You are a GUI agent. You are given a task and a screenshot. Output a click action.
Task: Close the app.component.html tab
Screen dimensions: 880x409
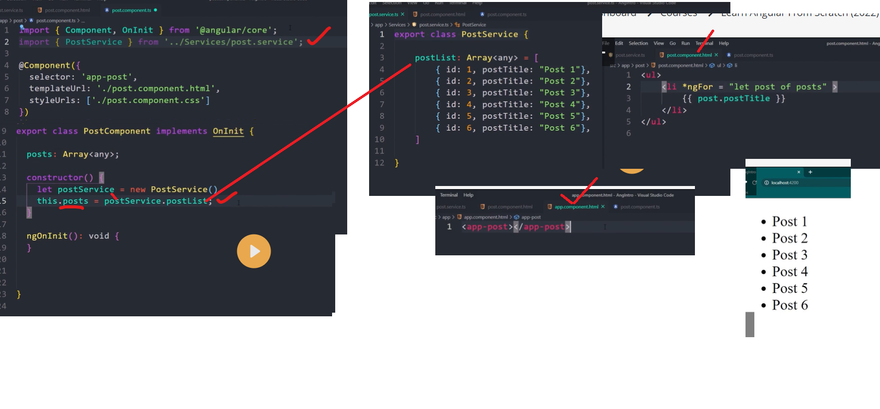603,206
